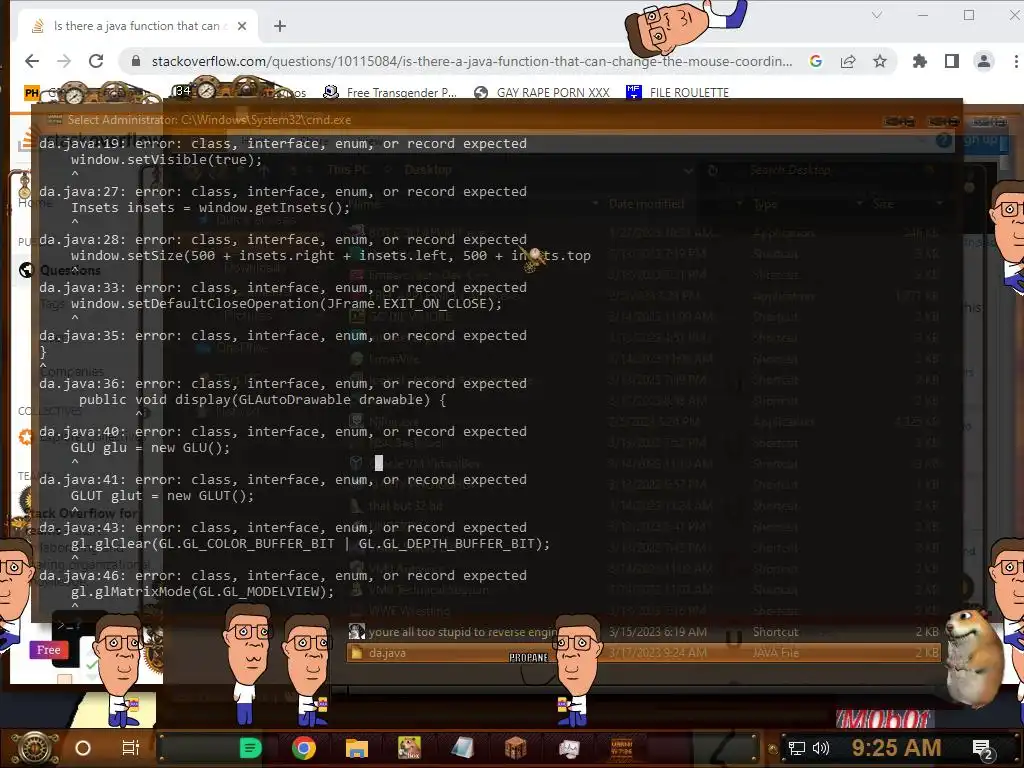Switch to Chrome from taskbar
The height and width of the screenshot is (768, 1024).
[x=304, y=748]
